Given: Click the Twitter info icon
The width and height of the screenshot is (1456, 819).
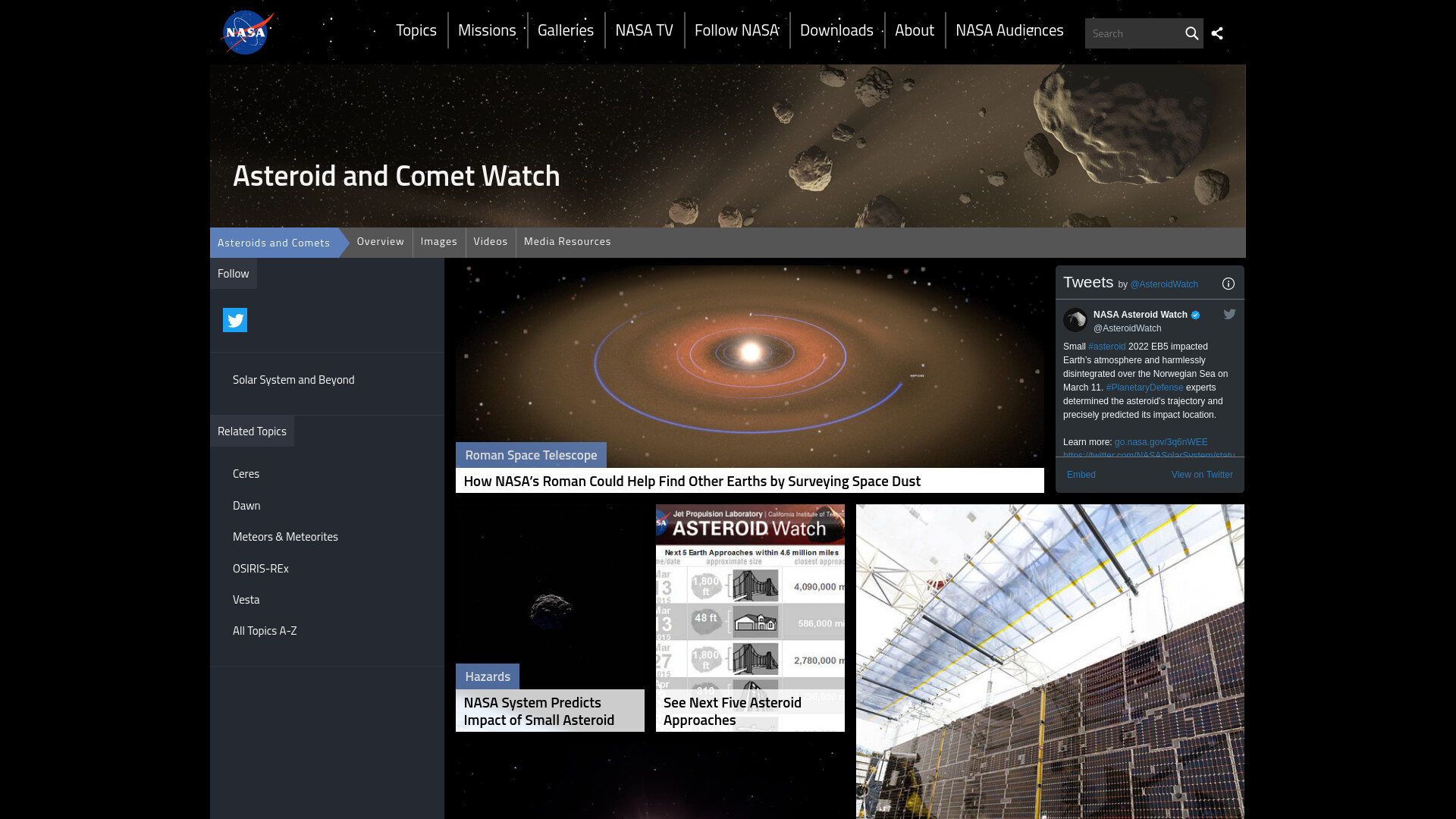Looking at the screenshot, I should 1228,284.
